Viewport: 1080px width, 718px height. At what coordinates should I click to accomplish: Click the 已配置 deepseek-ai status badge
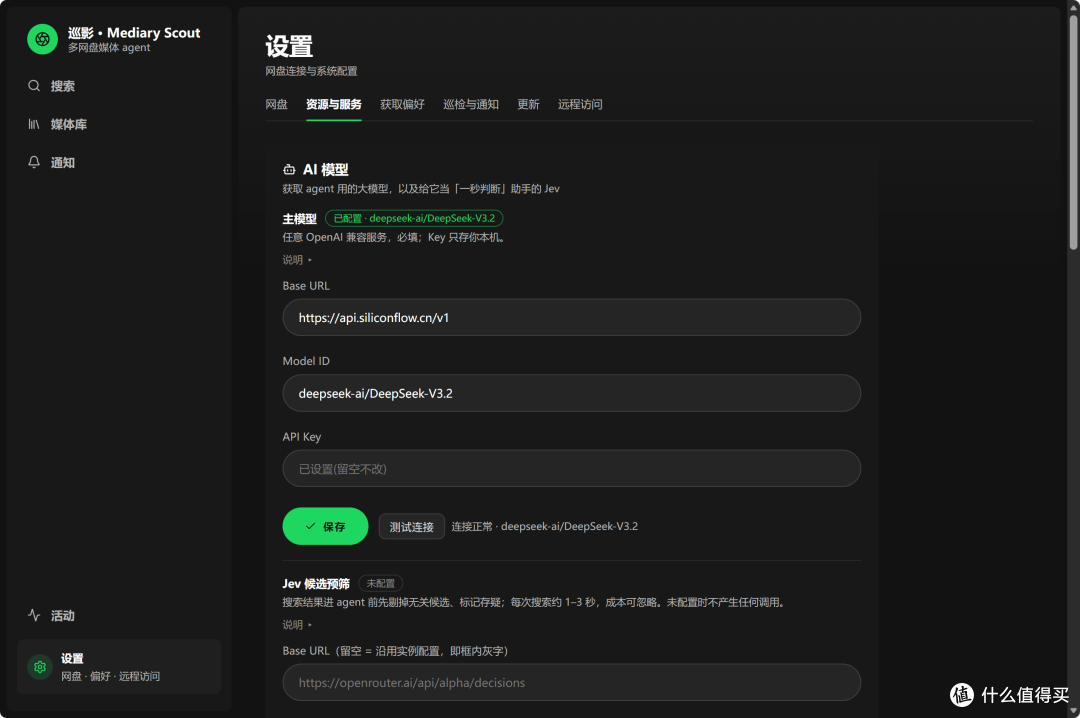click(x=414, y=218)
